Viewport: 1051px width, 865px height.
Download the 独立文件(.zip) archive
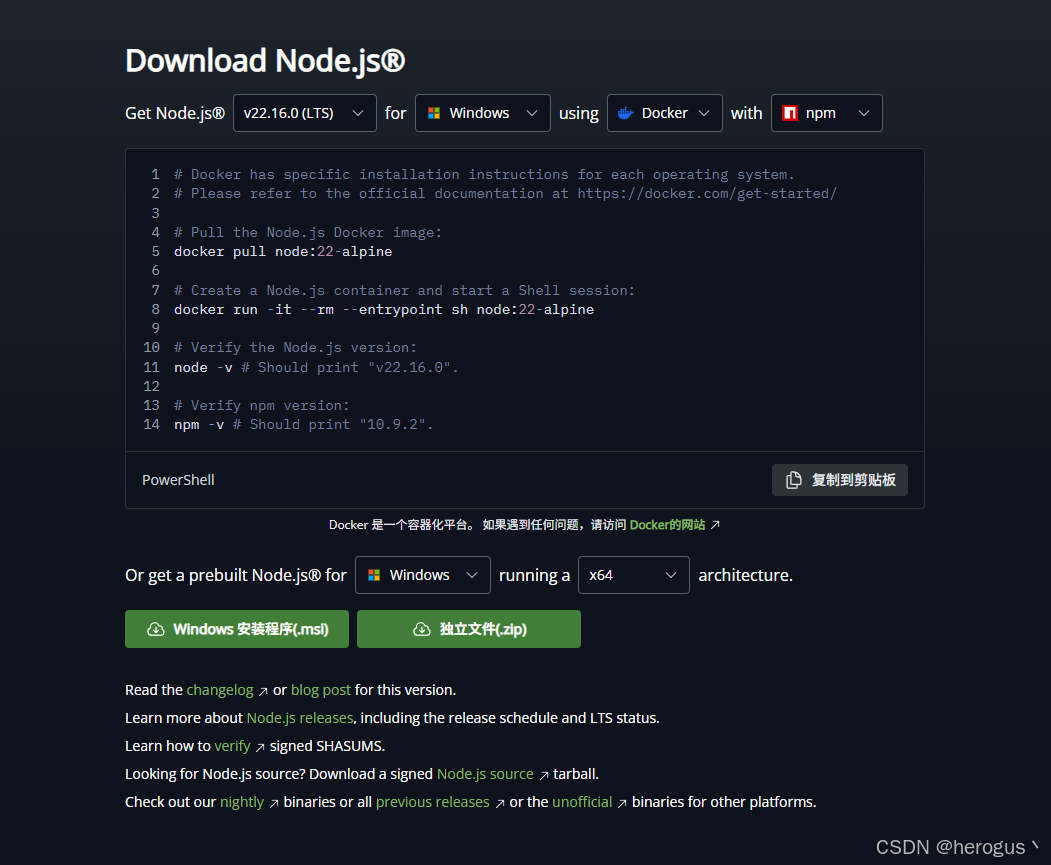coord(469,629)
